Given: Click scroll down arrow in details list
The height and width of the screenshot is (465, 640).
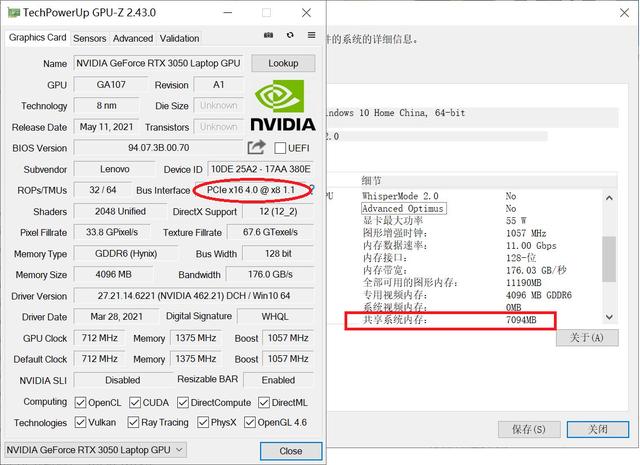Looking at the screenshot, I should click(609, 317).
